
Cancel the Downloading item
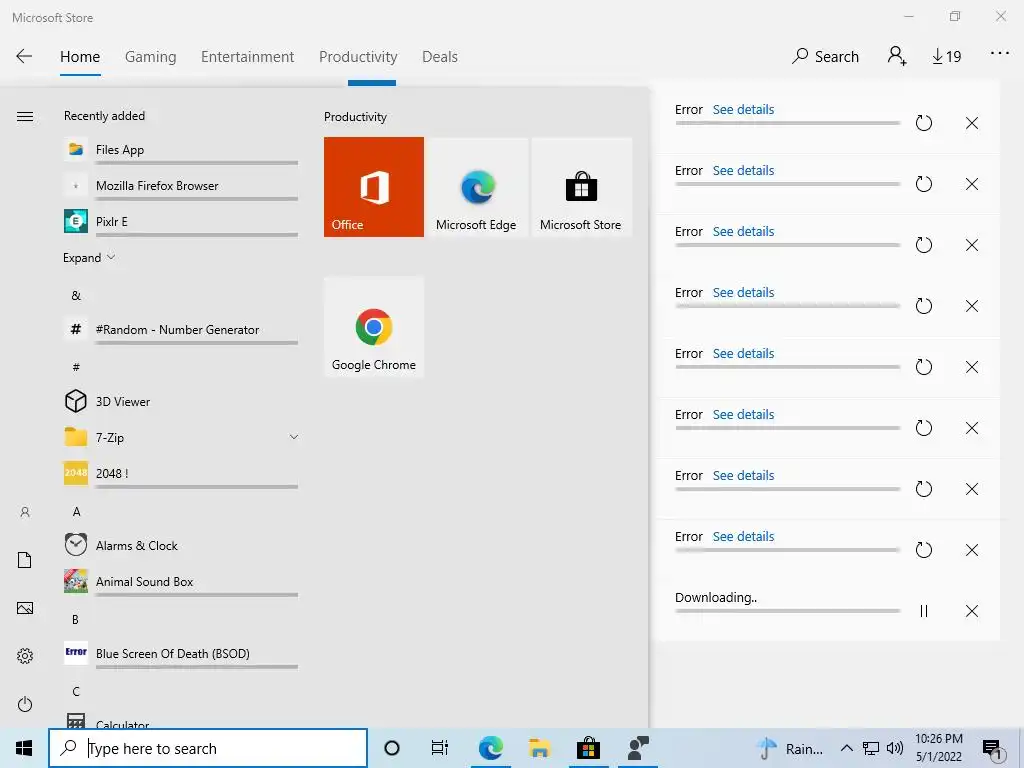tap(972, 611)
